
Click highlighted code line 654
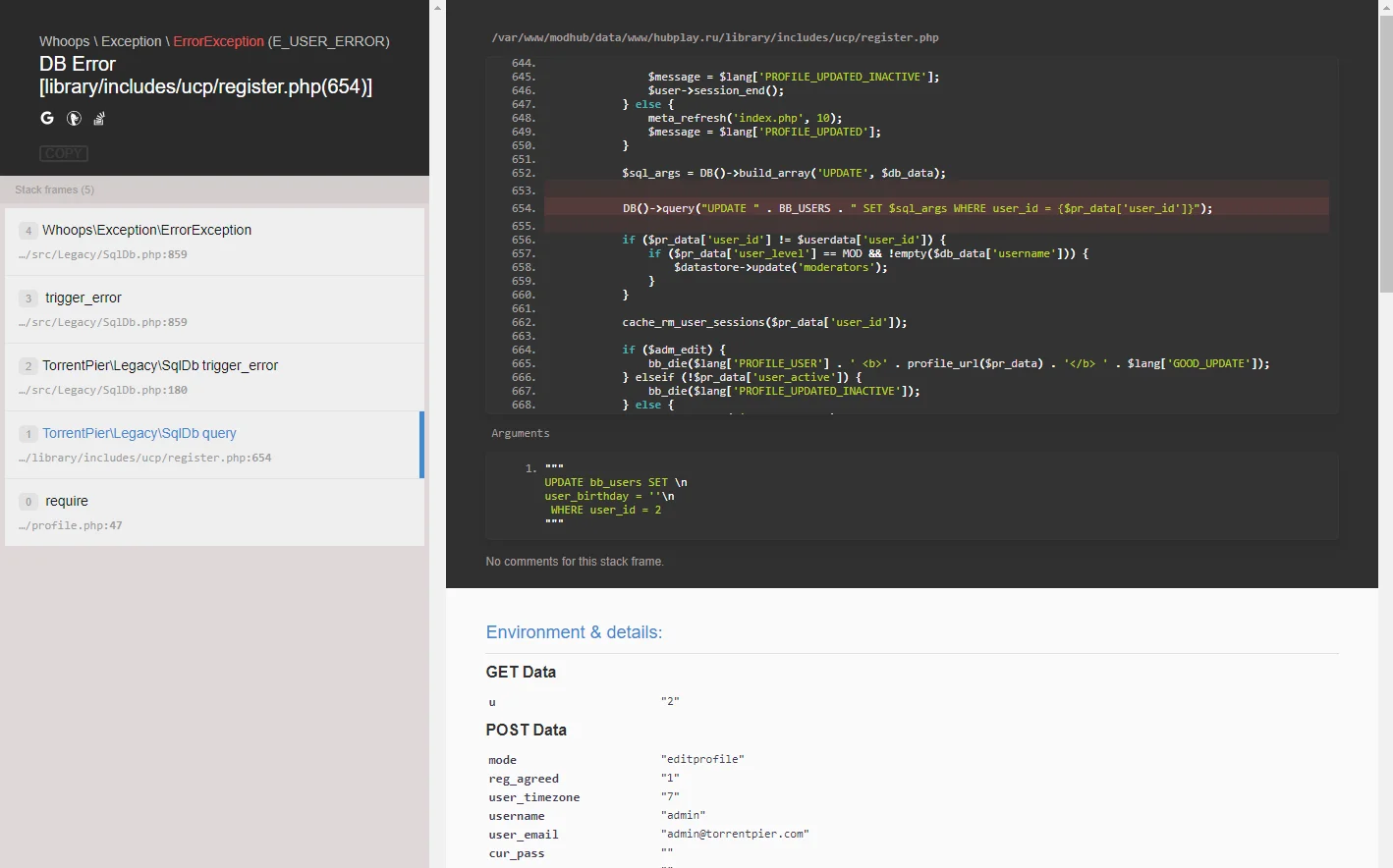[x=936, y=208]
